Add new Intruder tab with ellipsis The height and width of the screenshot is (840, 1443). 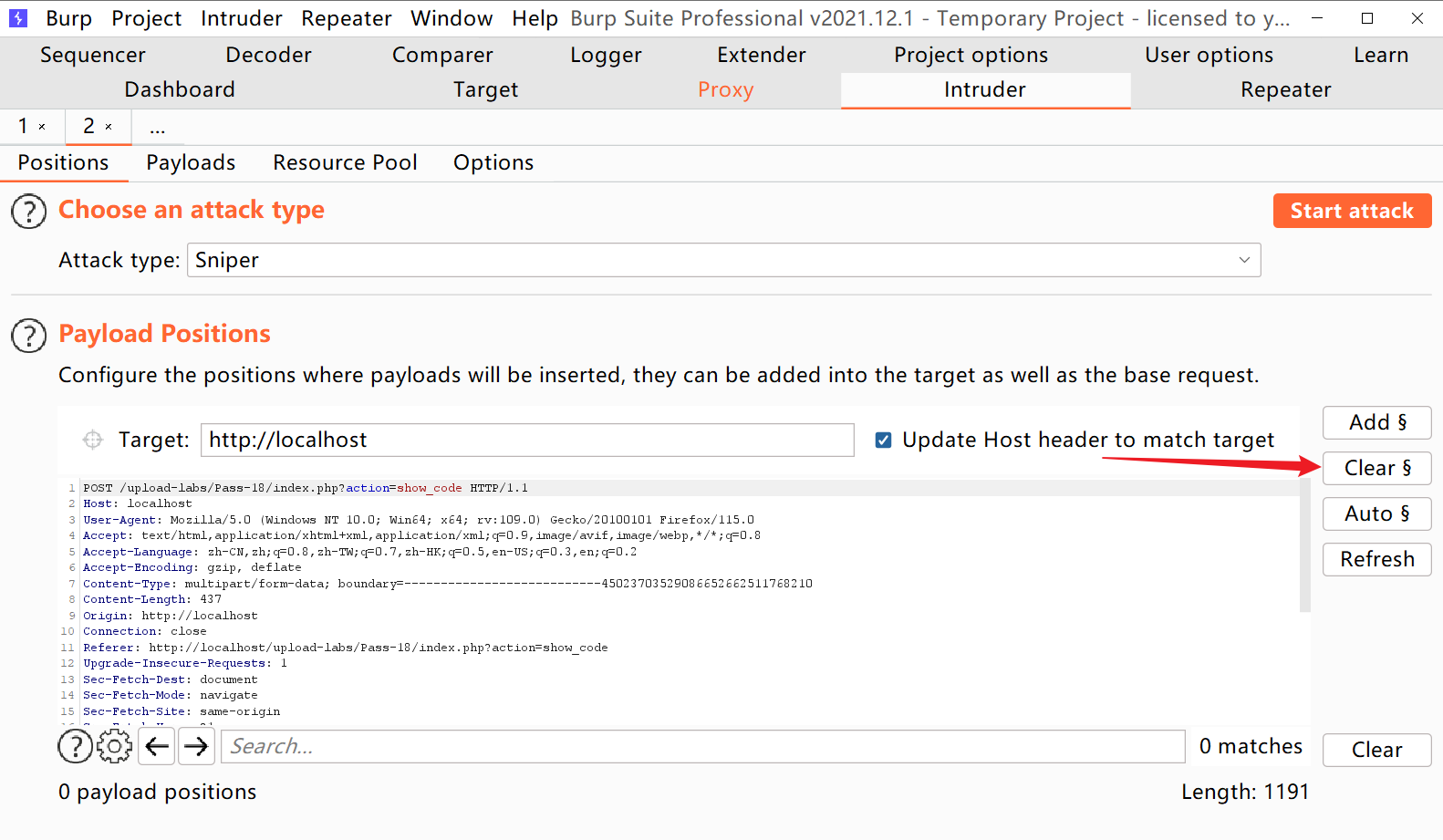(158, 127)
